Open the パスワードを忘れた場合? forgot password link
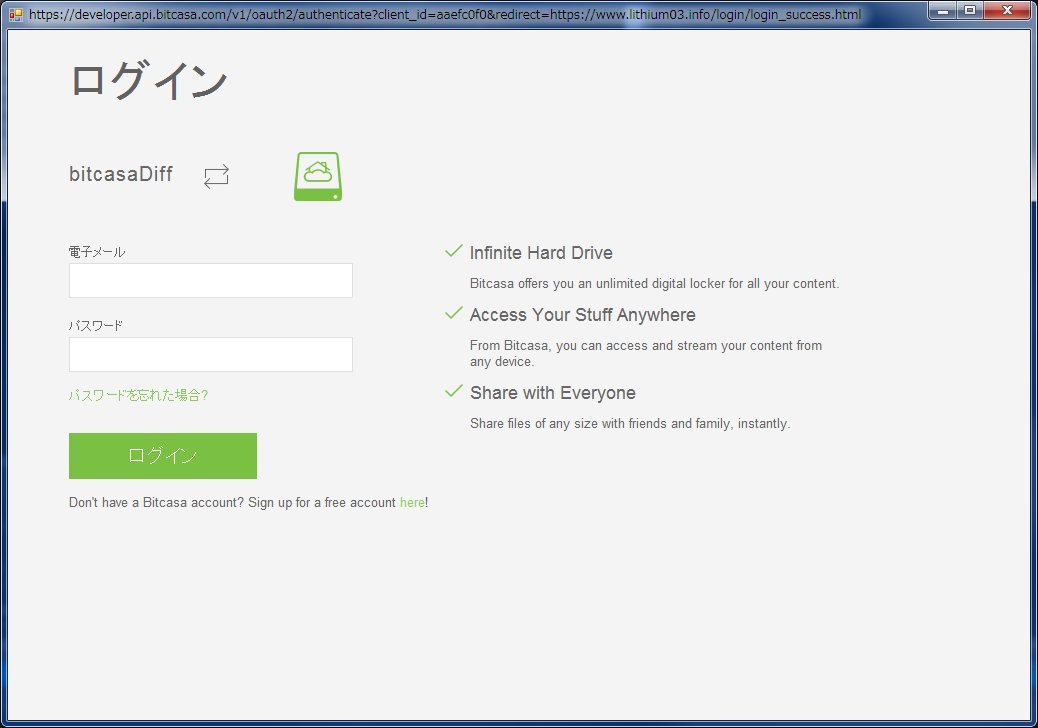 [x=138, y=395]
